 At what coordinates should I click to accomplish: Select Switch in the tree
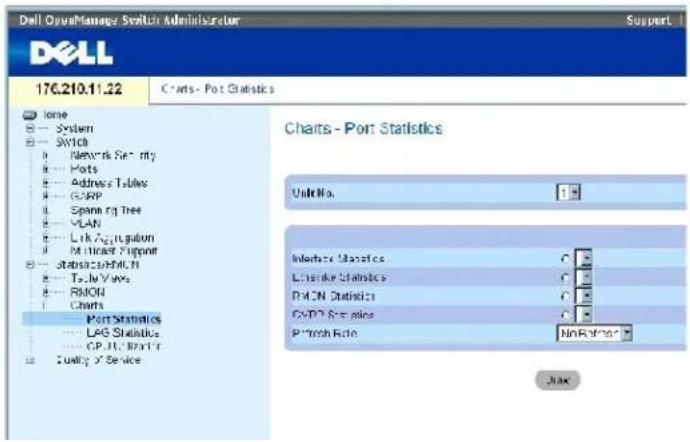point(72,142)
